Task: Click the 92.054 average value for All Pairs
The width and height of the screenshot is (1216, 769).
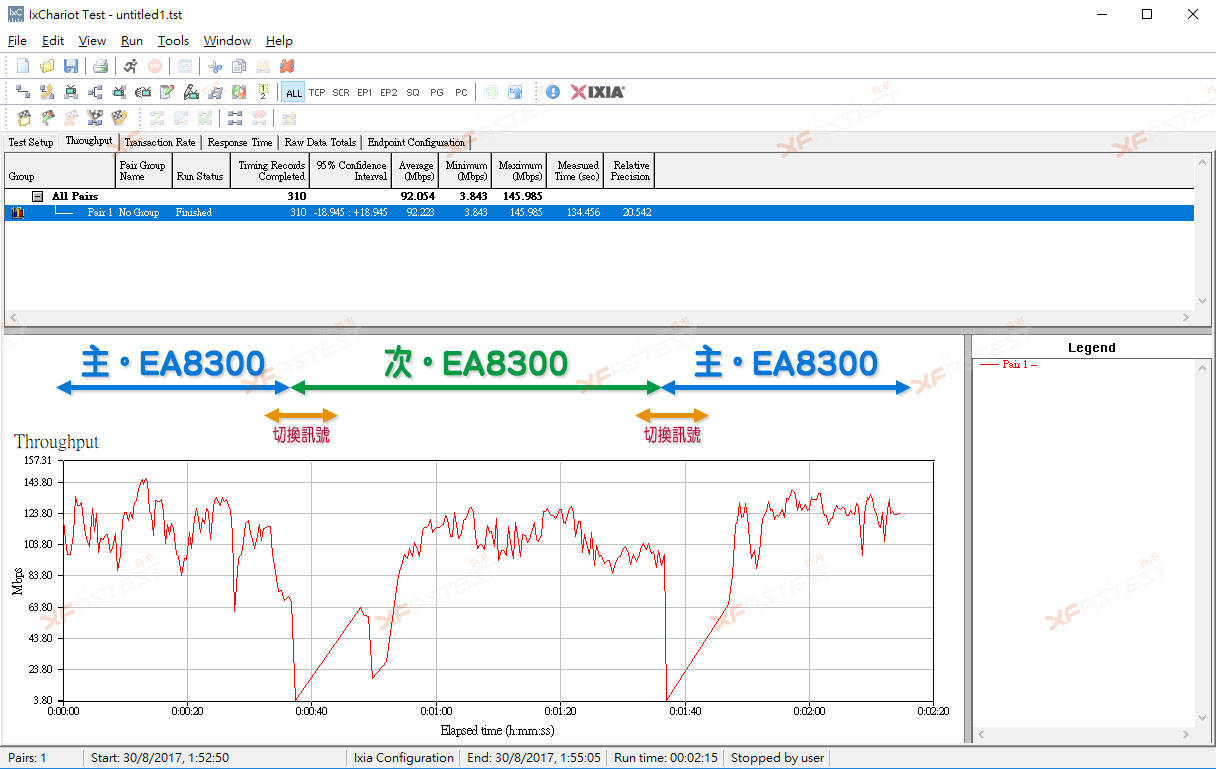Action: (417, 197)
